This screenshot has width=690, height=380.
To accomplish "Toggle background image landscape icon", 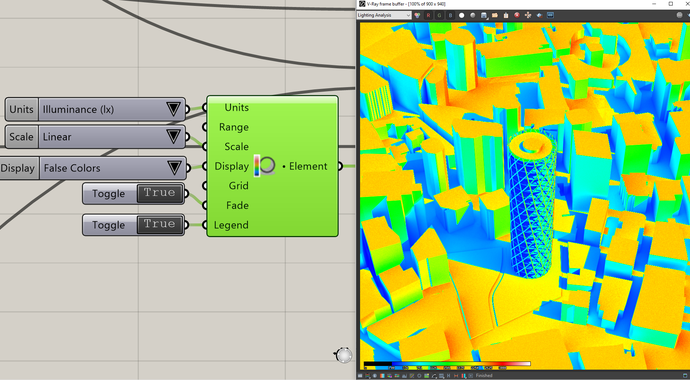I will pyautogui.click(x=426, y=376).
